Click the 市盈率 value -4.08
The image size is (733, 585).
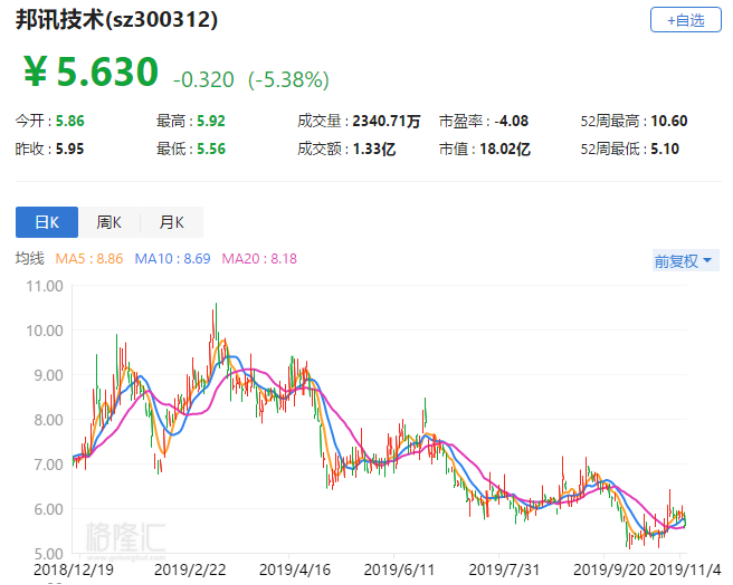pyautogui.click(x=511, y=121)
